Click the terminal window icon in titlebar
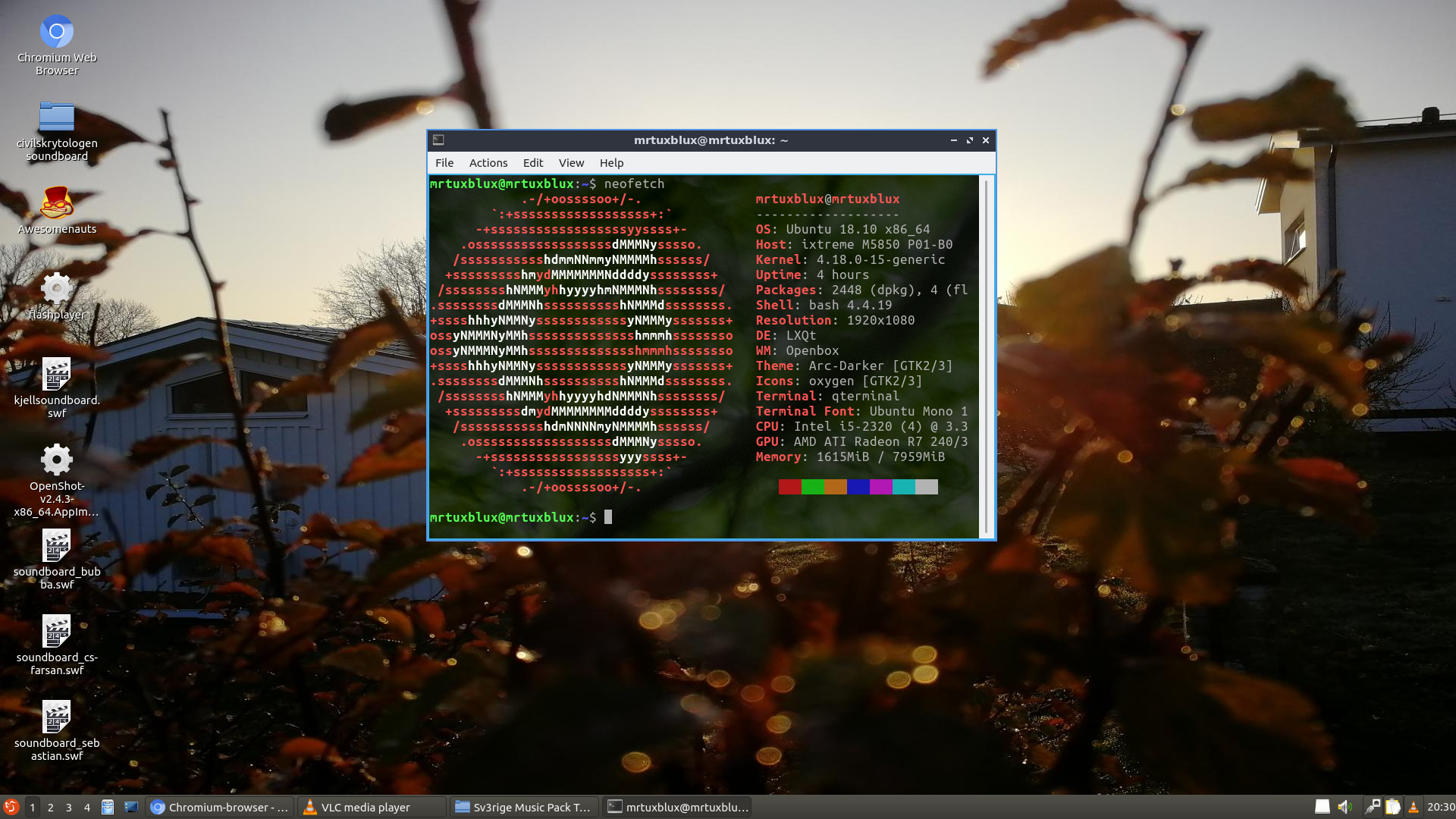Viewport: 1456px width, 819px height. pos(438,140)
